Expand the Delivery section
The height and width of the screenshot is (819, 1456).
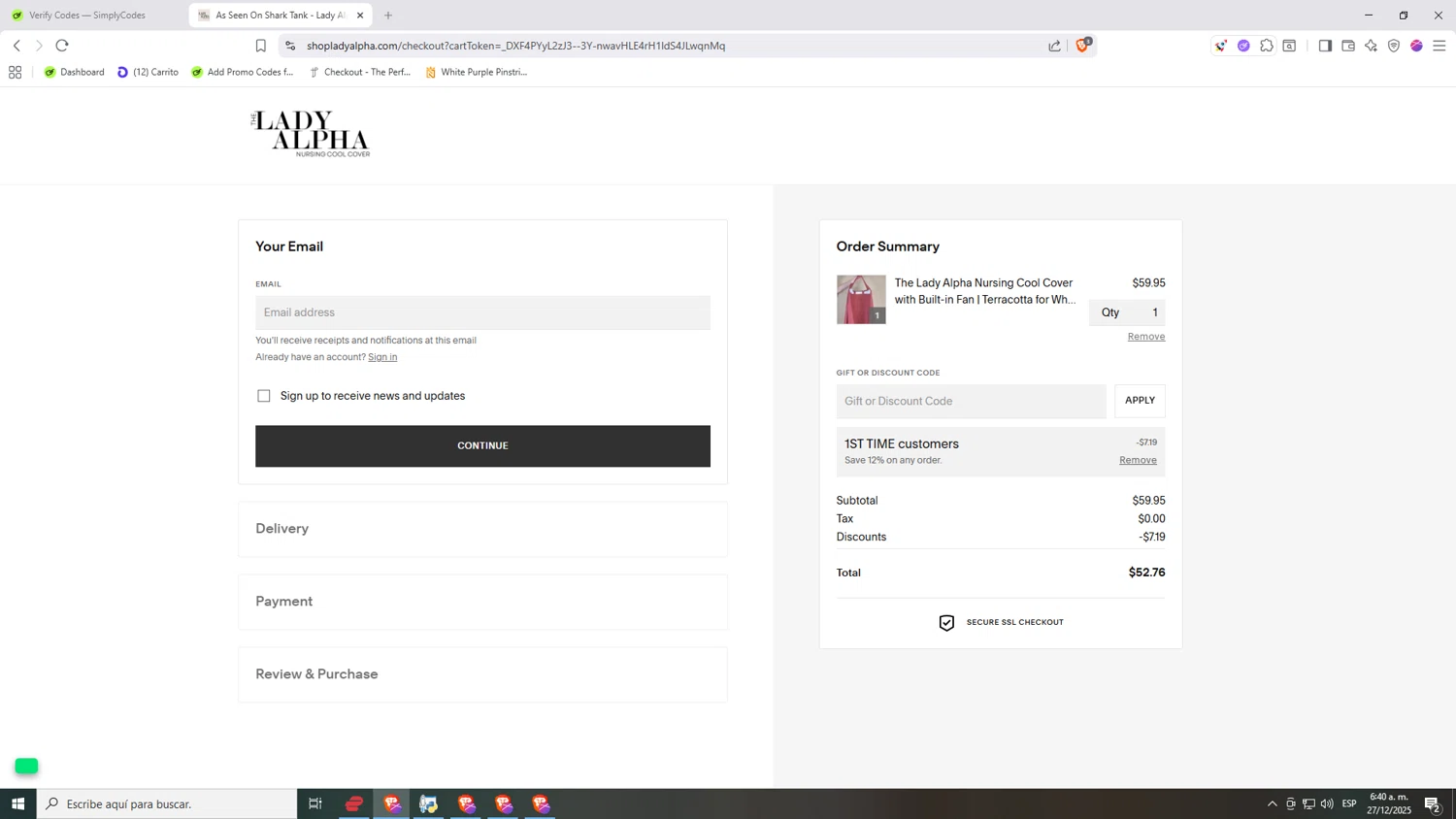(482, 529)
